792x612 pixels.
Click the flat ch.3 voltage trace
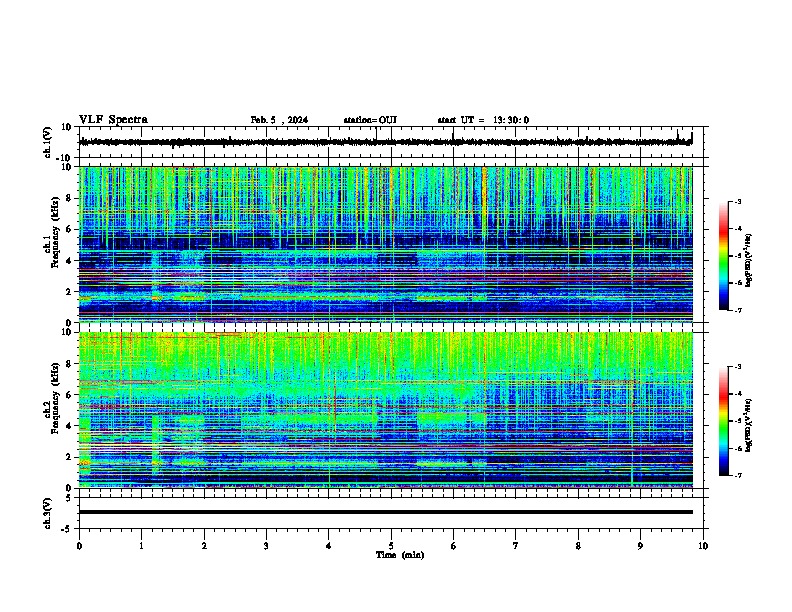point(386,512)
